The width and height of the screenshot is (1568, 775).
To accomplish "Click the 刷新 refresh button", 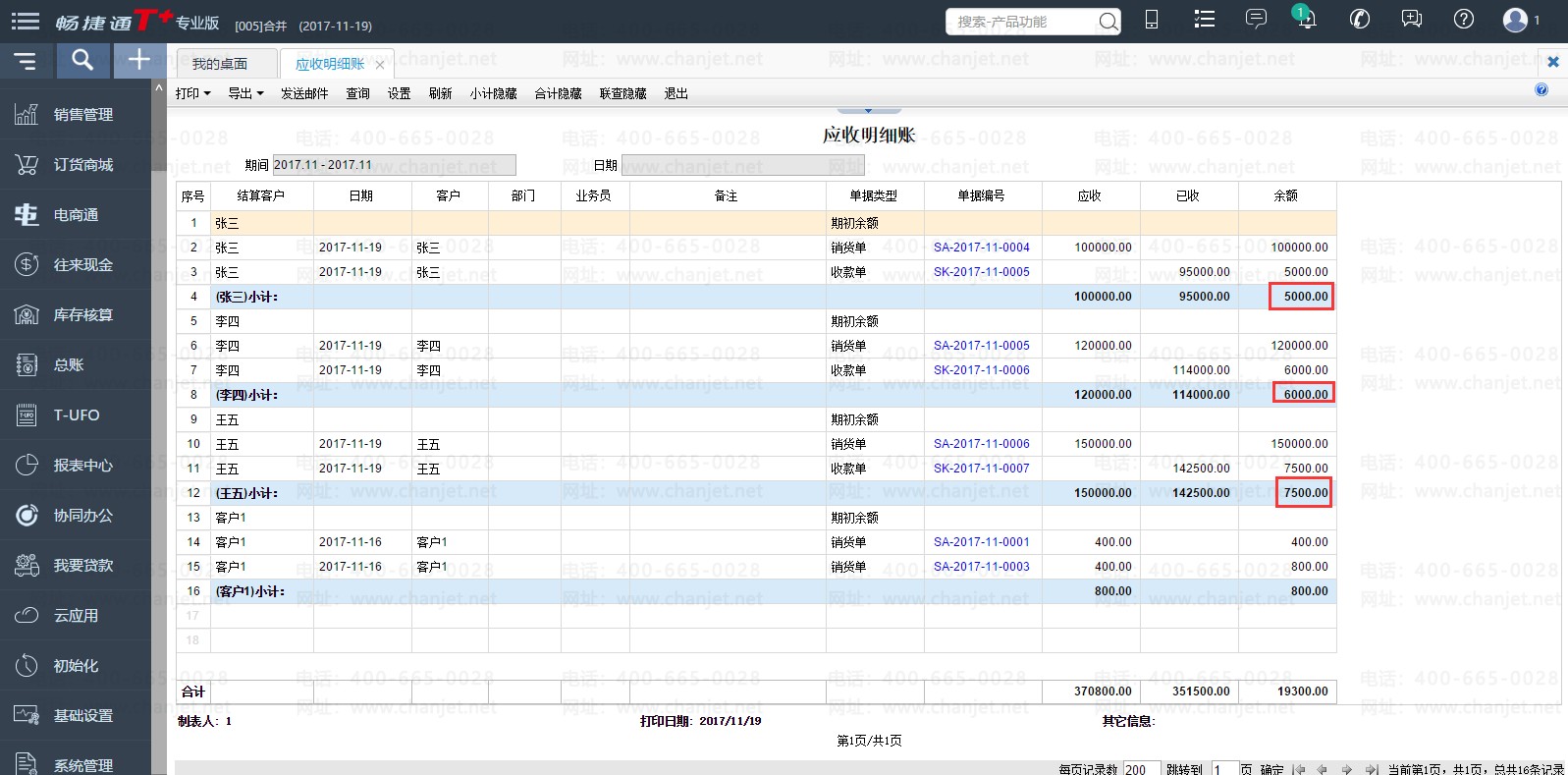I will [440, 93].
